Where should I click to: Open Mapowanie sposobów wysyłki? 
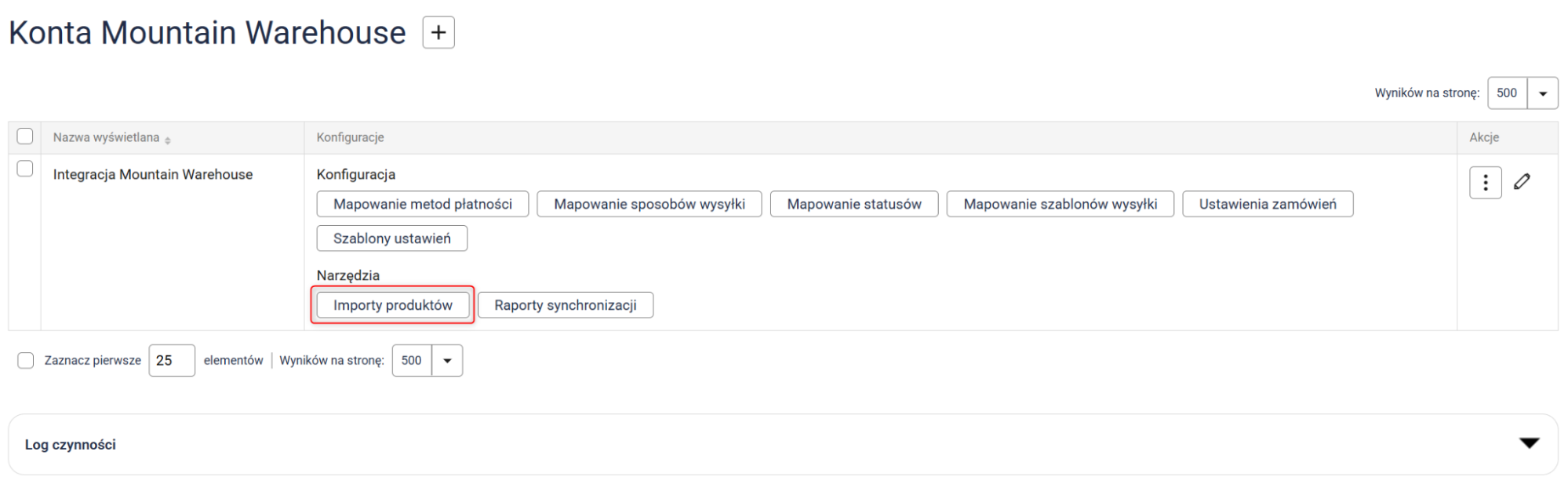coord(649,204)
